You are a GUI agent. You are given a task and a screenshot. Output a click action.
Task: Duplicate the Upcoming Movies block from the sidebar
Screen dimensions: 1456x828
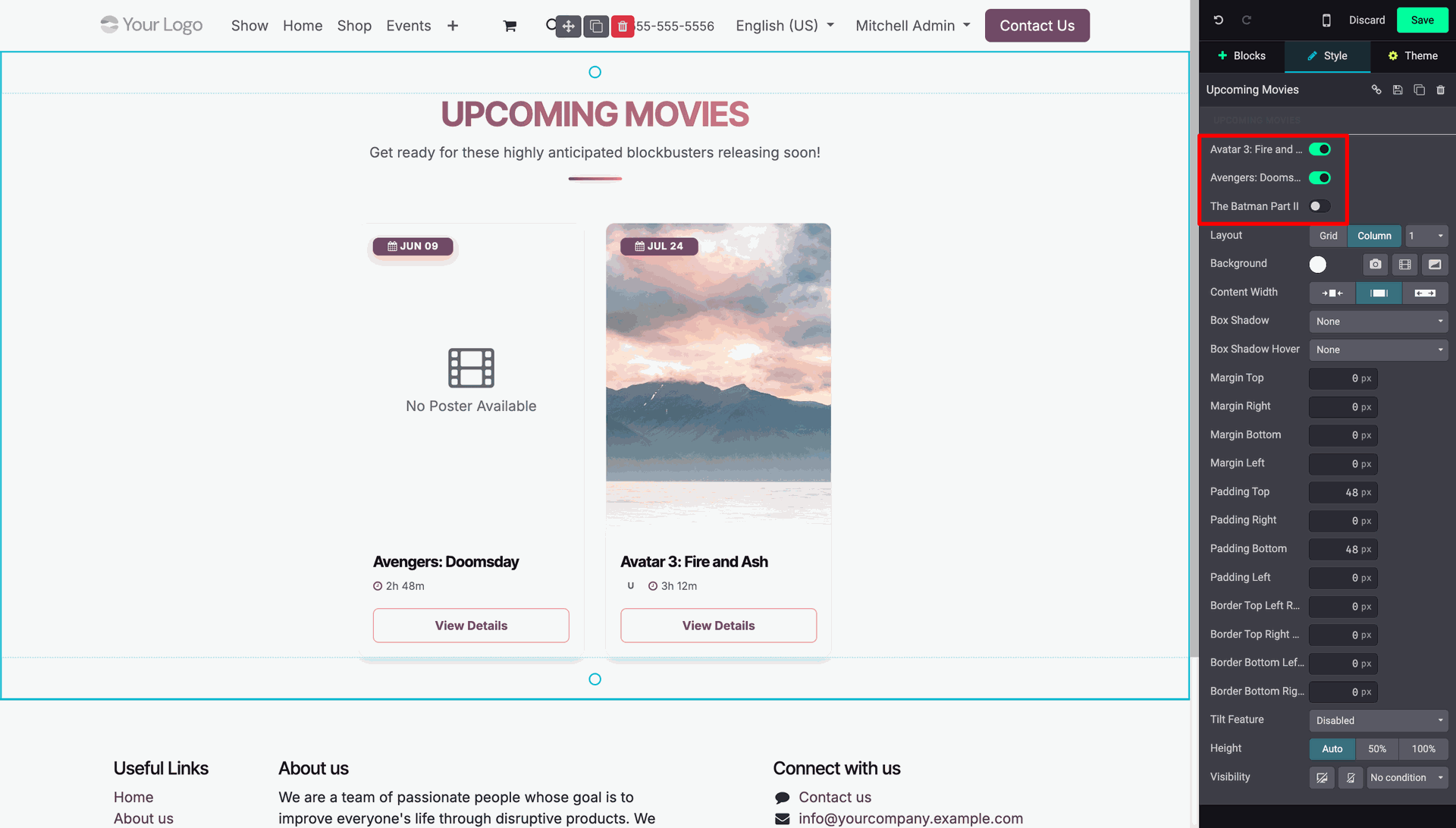point(1419,89)
